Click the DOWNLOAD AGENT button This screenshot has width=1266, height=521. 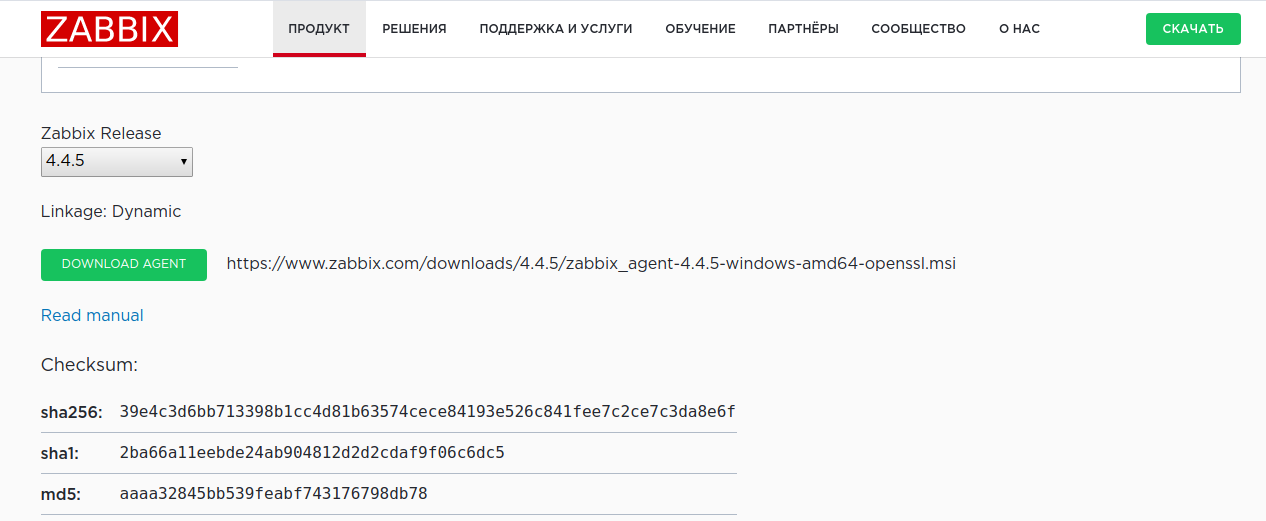tap(124, 265)
